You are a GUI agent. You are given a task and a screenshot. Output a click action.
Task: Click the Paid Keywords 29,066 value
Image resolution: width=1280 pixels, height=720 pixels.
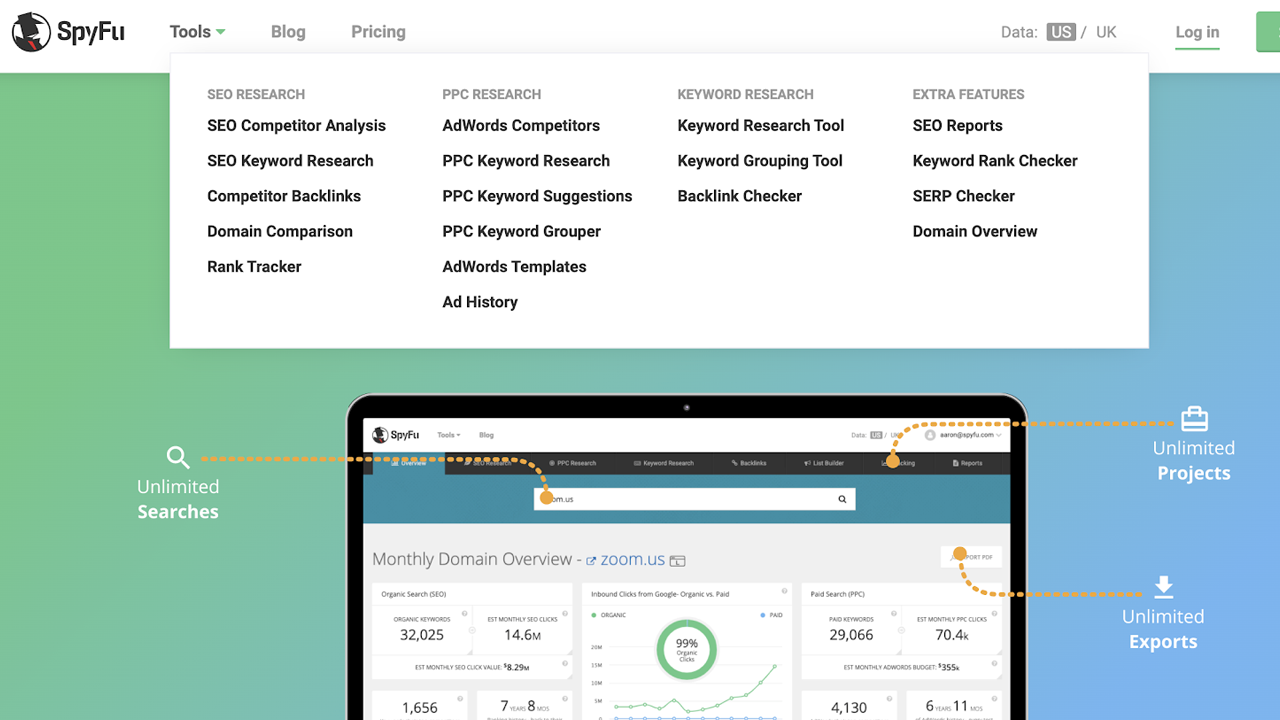click(851, 635)
